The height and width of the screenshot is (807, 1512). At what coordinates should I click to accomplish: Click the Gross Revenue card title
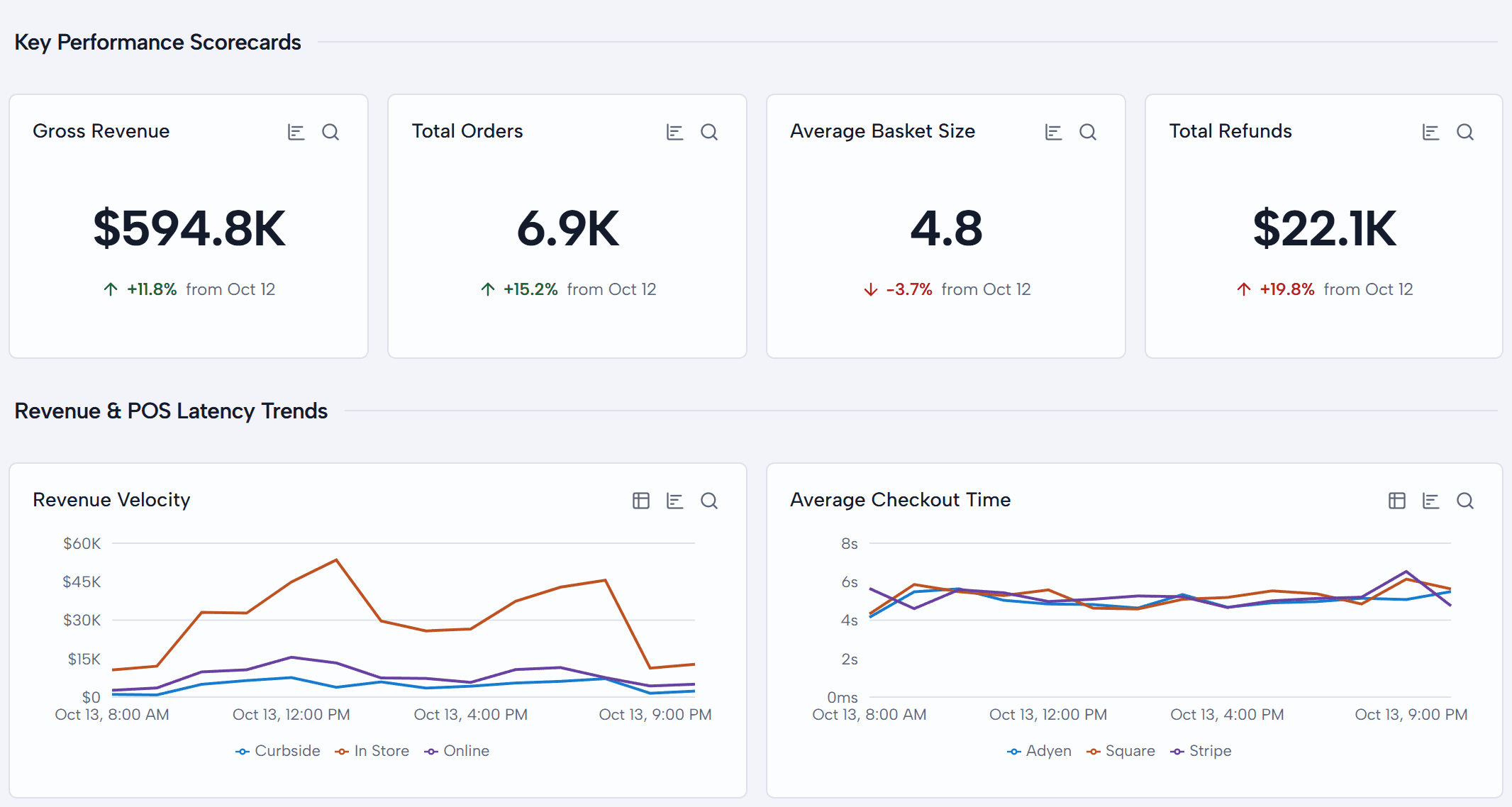click(x=101, y=131)
